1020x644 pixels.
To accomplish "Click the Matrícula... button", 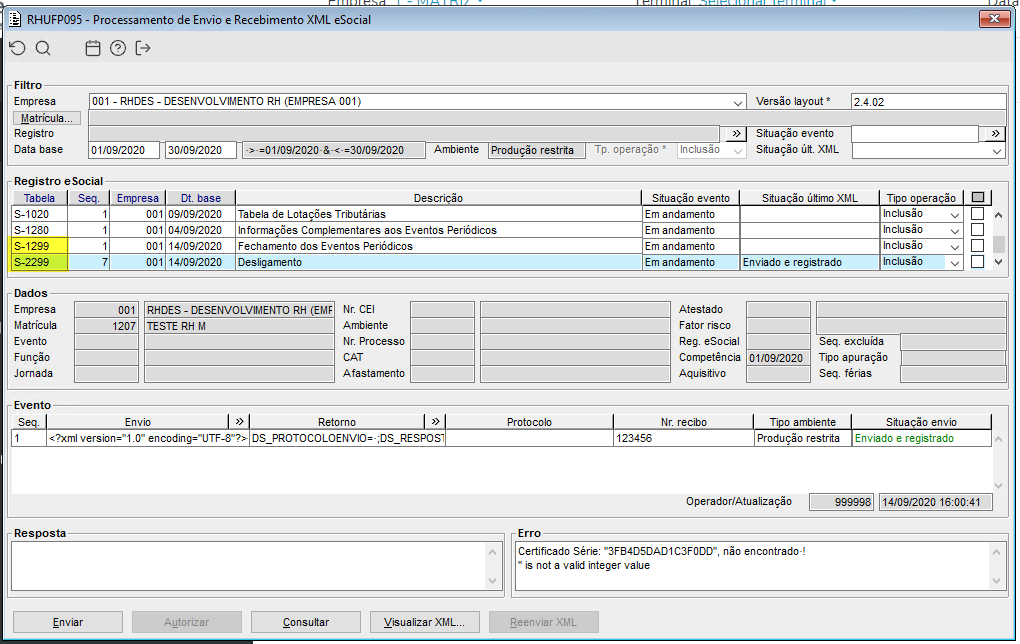I will [x=47, y=118].
